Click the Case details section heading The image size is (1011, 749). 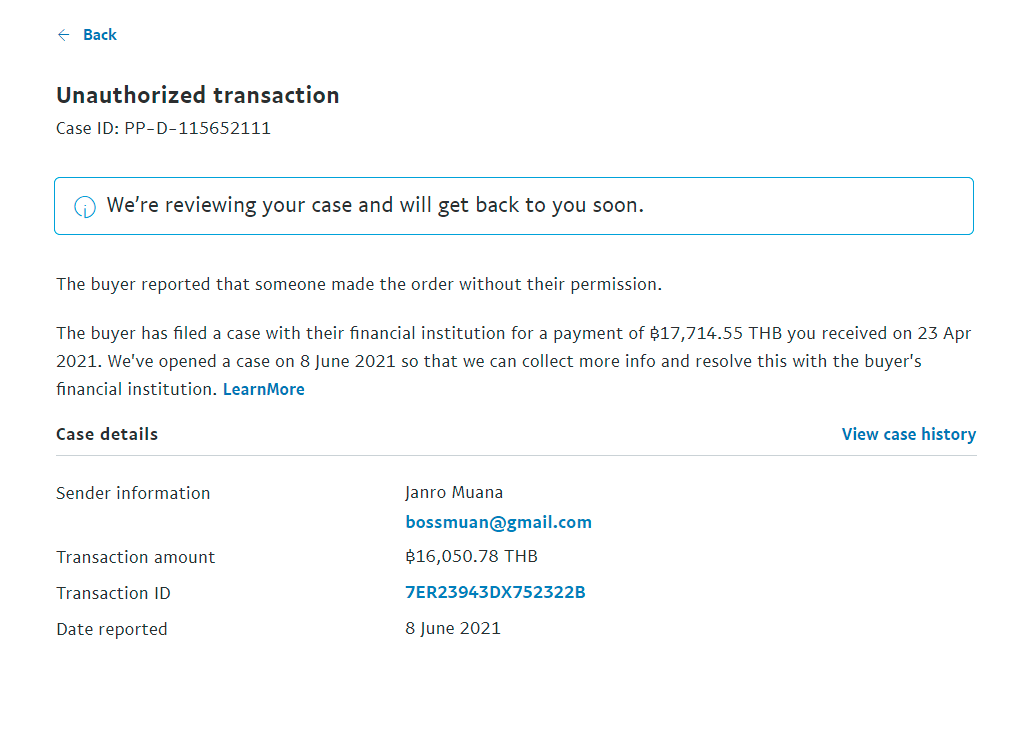pos(107,434)
